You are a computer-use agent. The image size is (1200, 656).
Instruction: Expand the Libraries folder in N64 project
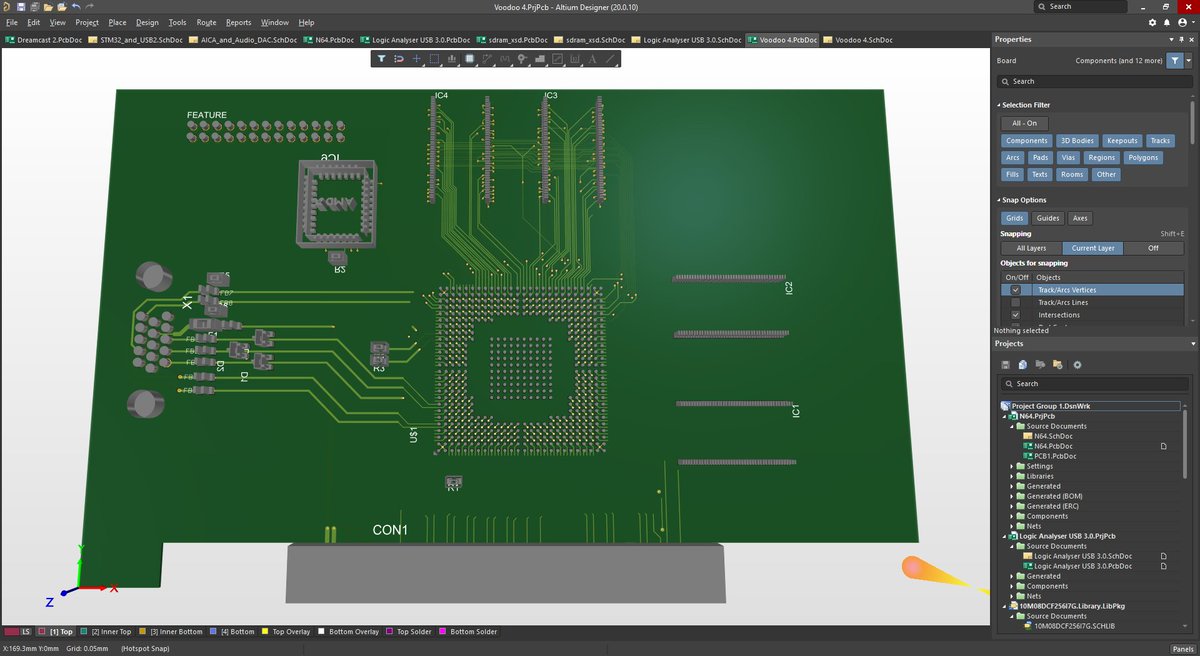coord(1011,476)
